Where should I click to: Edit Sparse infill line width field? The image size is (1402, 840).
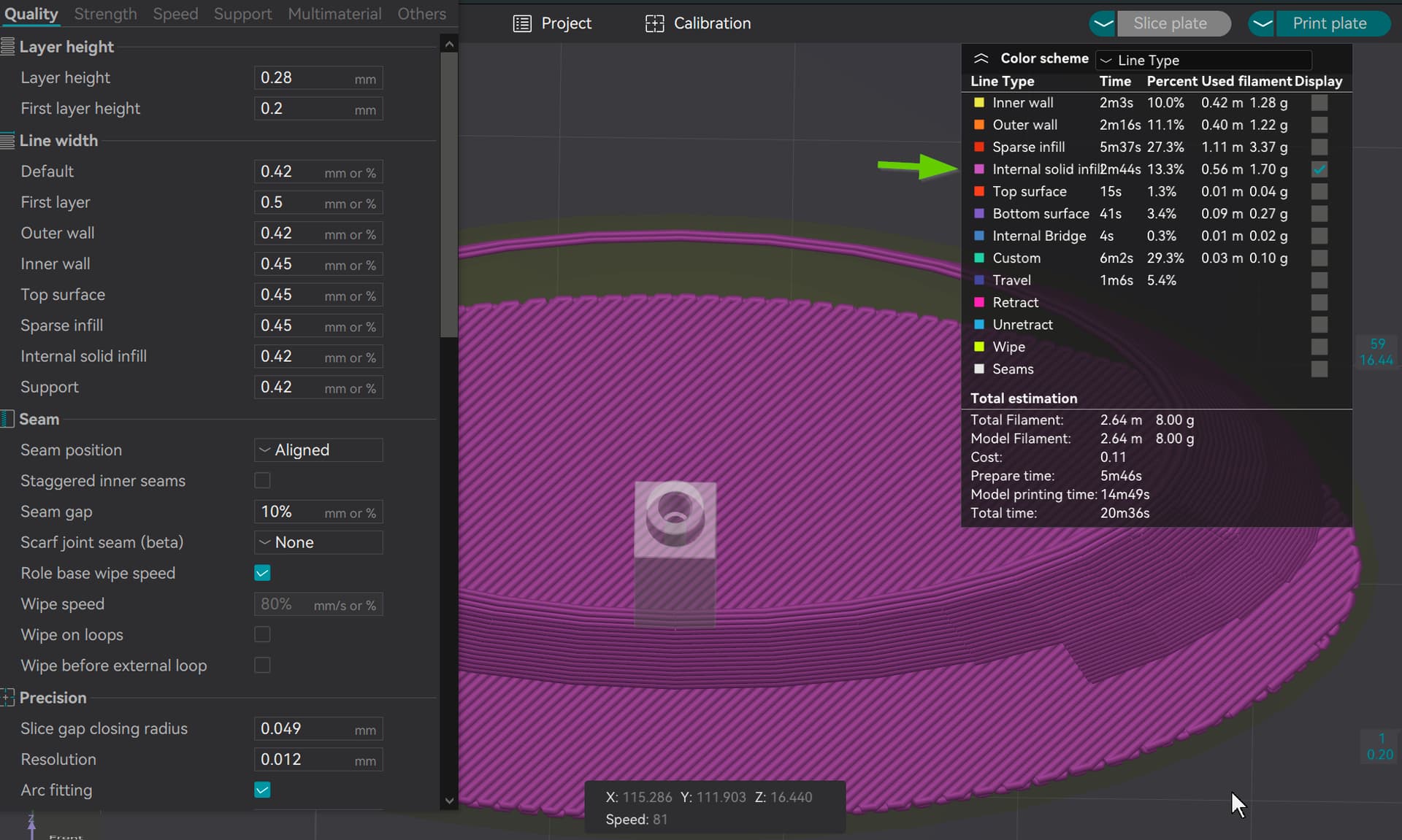[x=318, y=325]
